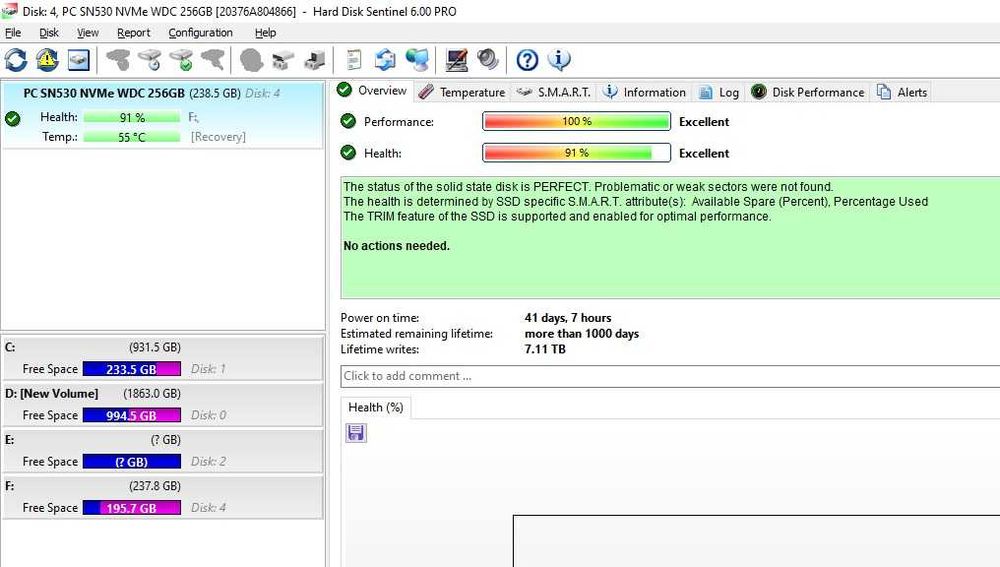Click the globe and monitor network icon
Image resolution: width=1000 pixels, height=567 pixels.
pos(417,61)
